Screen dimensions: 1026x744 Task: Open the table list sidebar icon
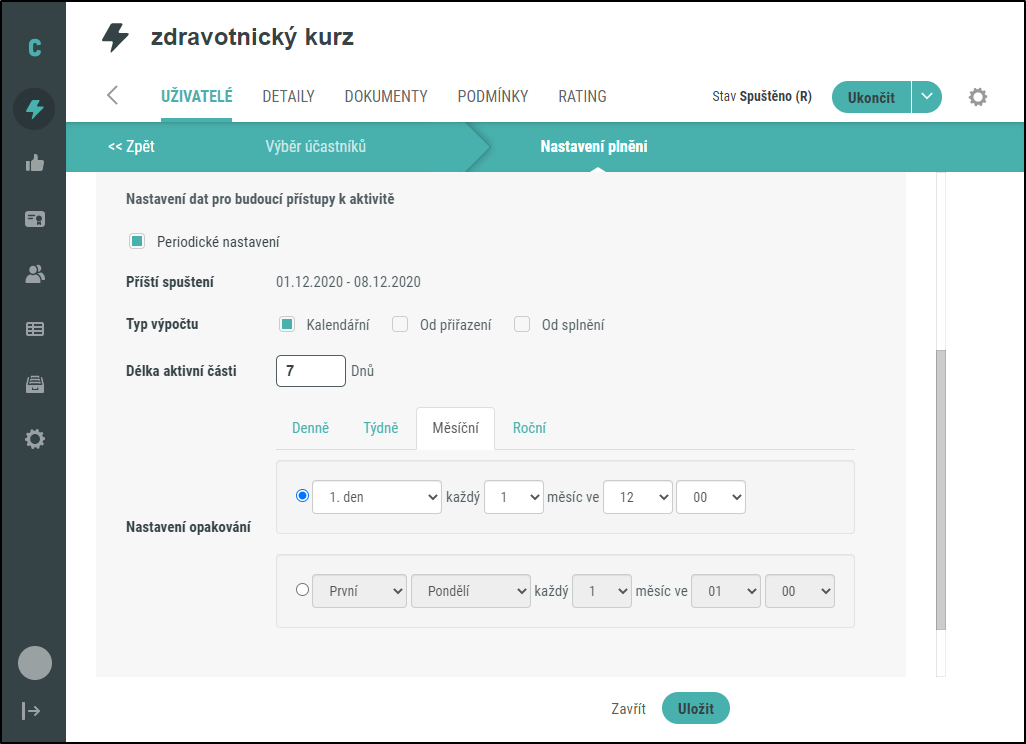[34, 329]
